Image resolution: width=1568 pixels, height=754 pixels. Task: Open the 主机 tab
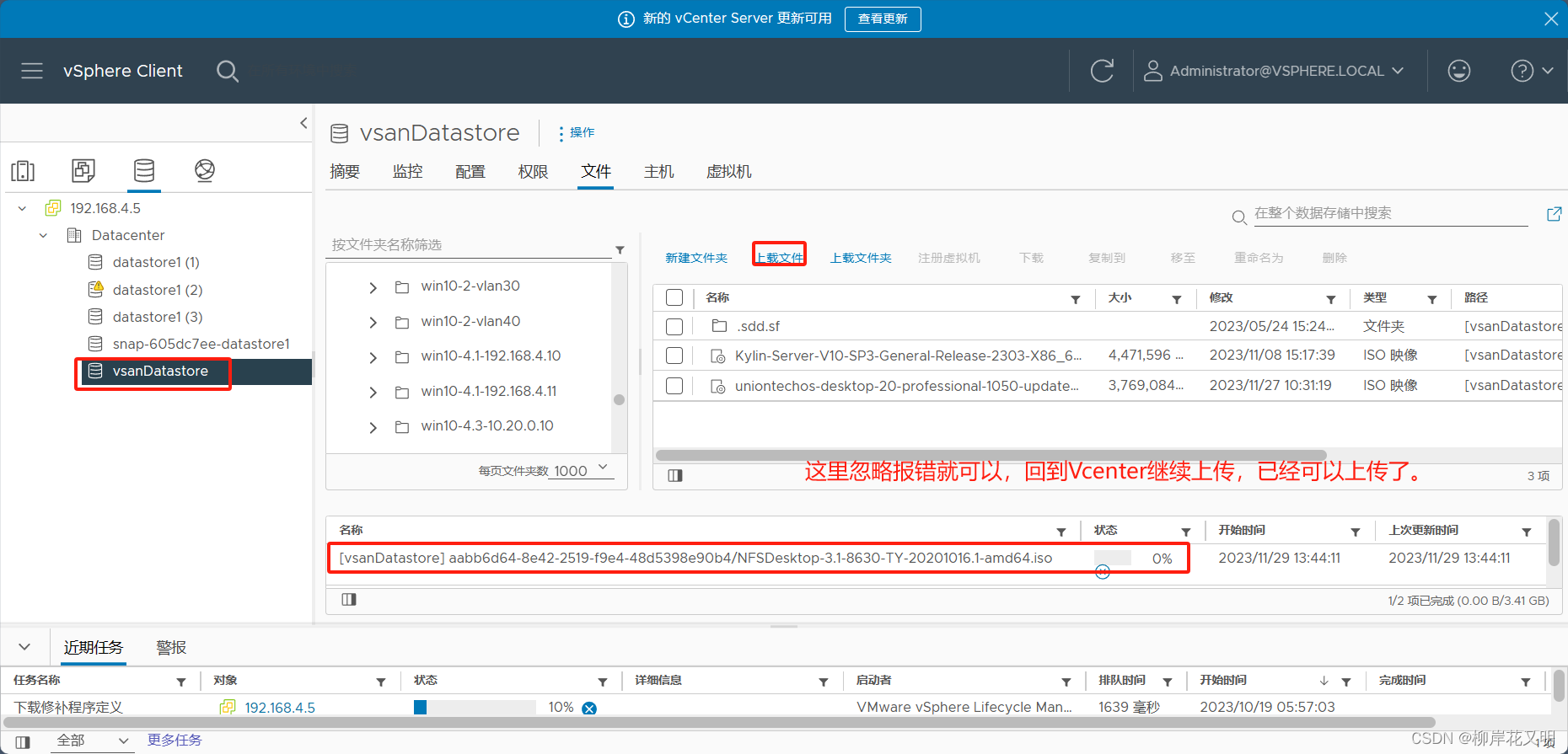pos(659,171)
